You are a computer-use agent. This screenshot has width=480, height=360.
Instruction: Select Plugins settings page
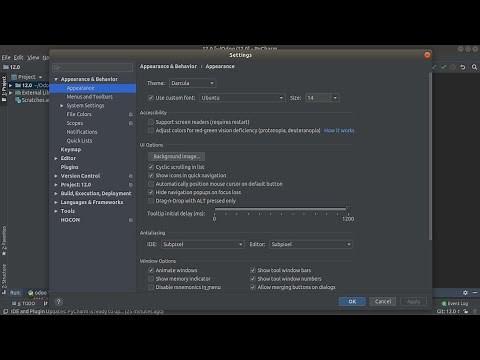(69, 167)
